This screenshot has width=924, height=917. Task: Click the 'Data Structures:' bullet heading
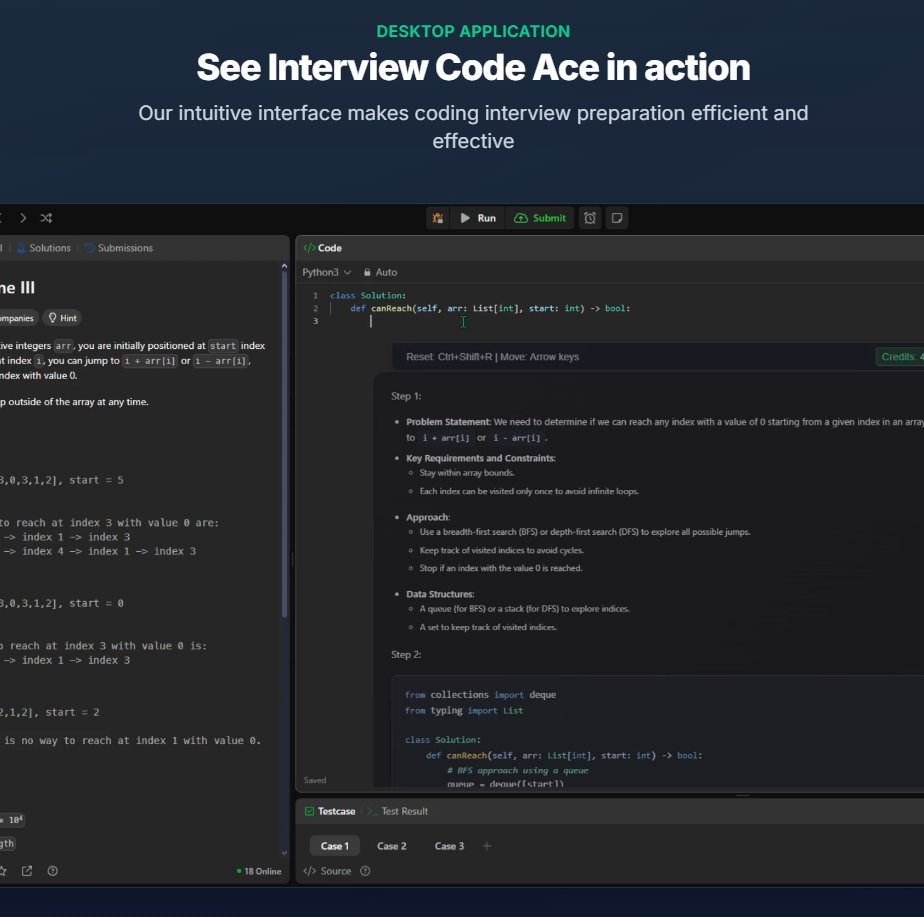coord(440,594)
